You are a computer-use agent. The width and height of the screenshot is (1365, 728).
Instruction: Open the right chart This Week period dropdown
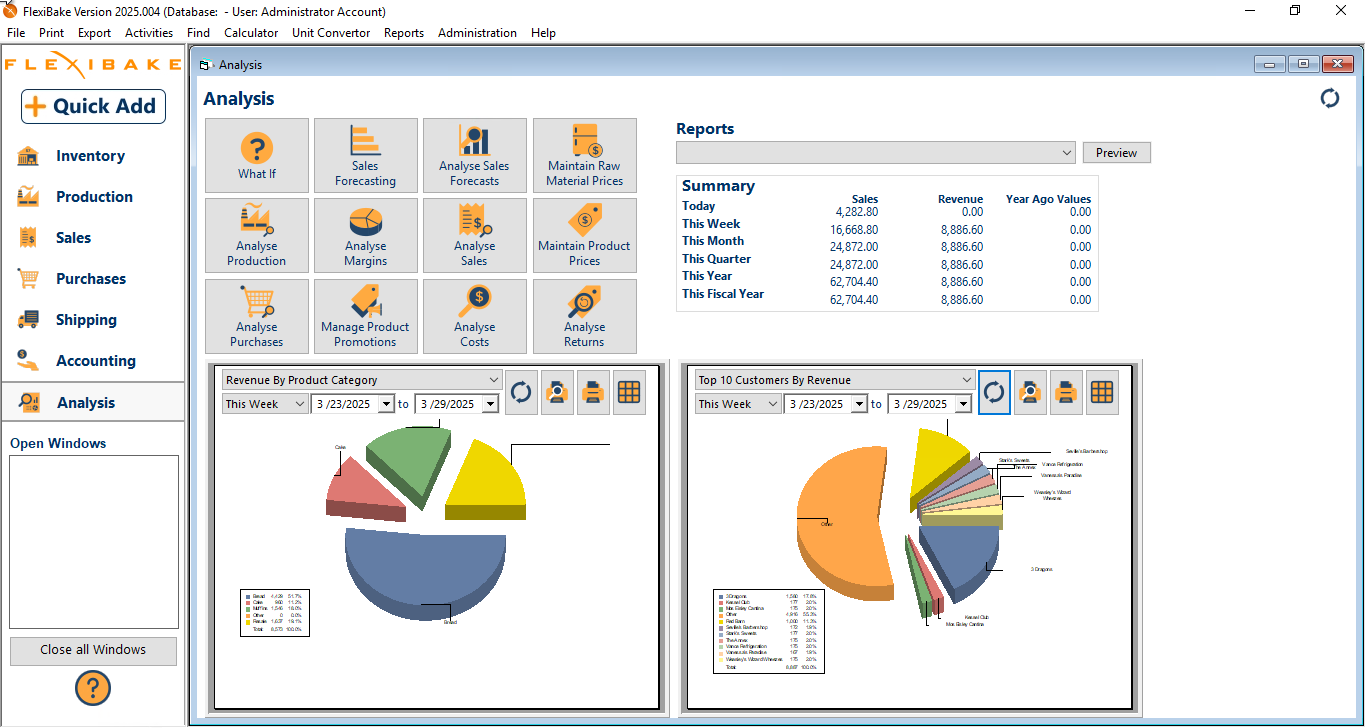[773, 404]
